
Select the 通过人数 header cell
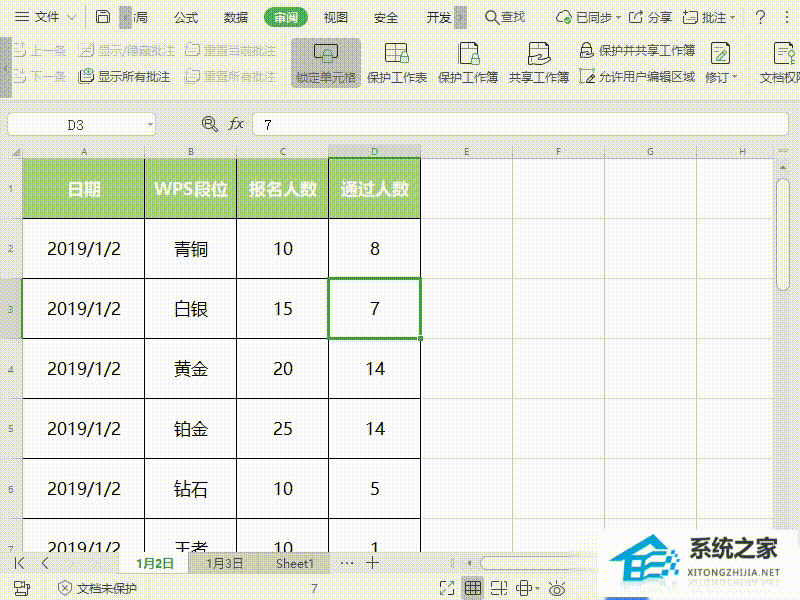pyautogui.click(x=374, y=189)
